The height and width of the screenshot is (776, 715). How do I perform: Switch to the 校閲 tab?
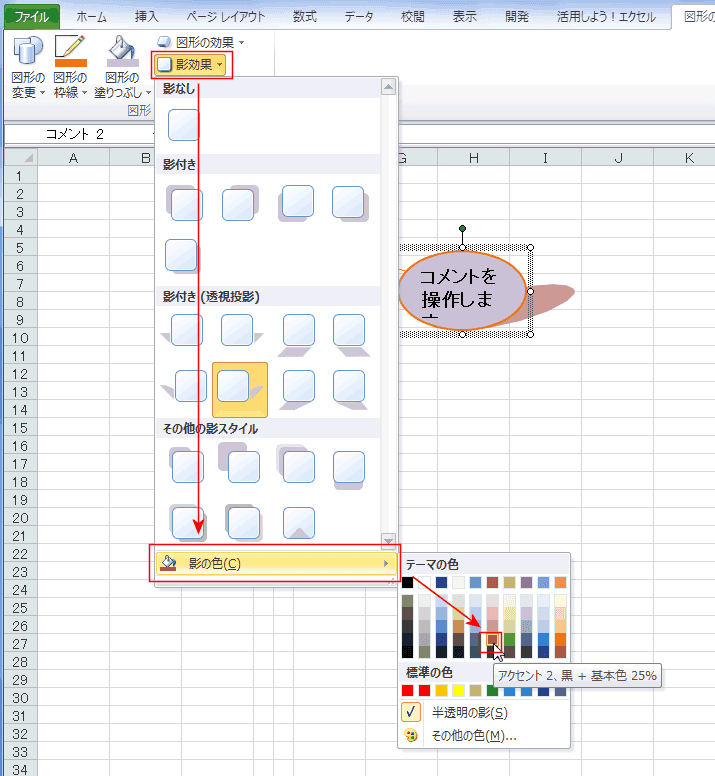point(413,17)
